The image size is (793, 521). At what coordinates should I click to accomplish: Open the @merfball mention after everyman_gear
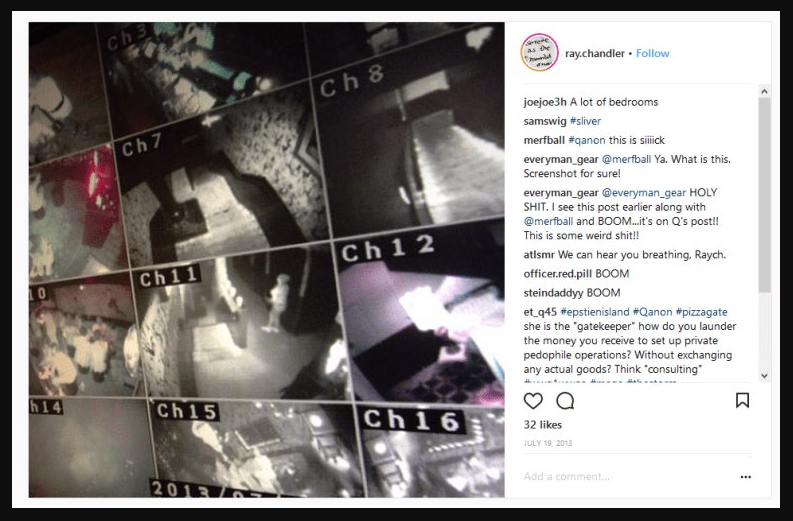pos(626,159)
